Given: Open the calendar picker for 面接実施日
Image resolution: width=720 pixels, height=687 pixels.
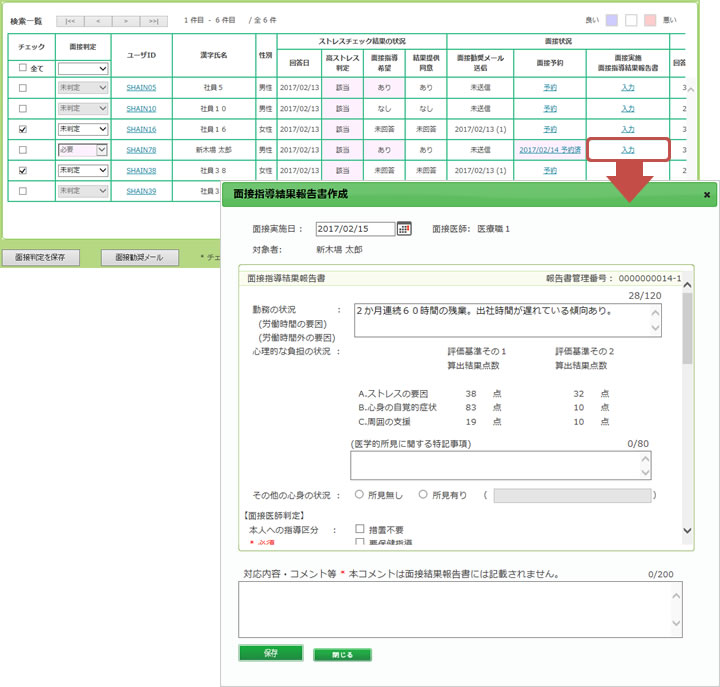Looking at the screenshot, I should [404, 229].
